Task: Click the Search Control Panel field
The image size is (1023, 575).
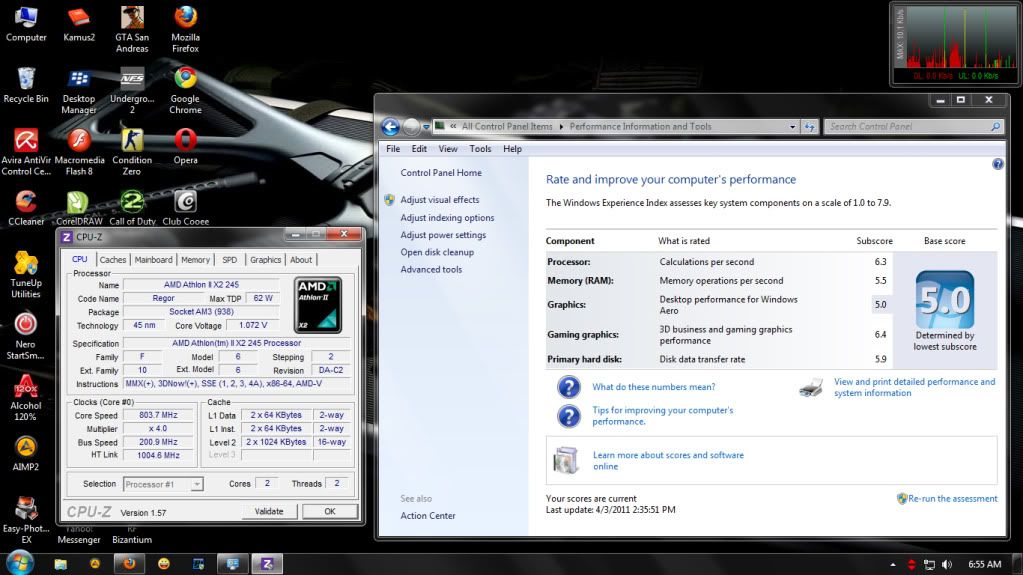Action: pos(913,127)
